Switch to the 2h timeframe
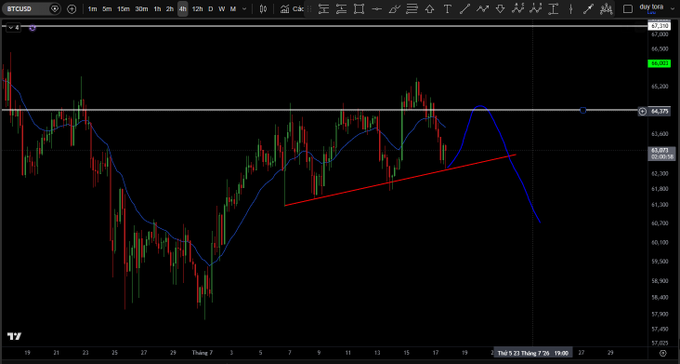680x364 pixels. pyautogui.click(x=170, y=9)
